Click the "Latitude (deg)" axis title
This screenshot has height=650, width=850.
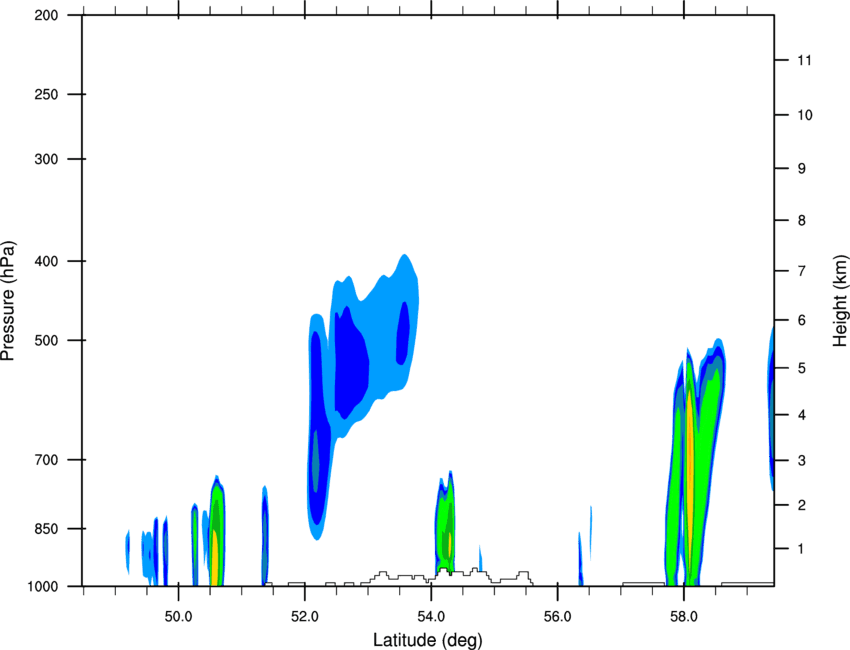click(427, 640)
